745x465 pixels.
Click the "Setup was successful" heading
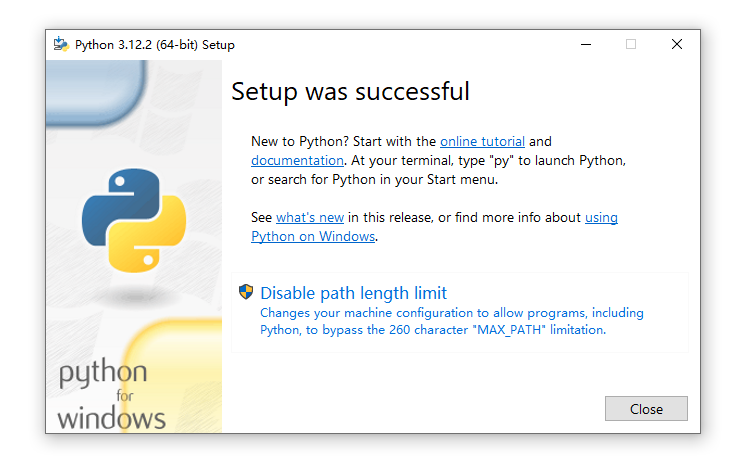pos(350,92)
